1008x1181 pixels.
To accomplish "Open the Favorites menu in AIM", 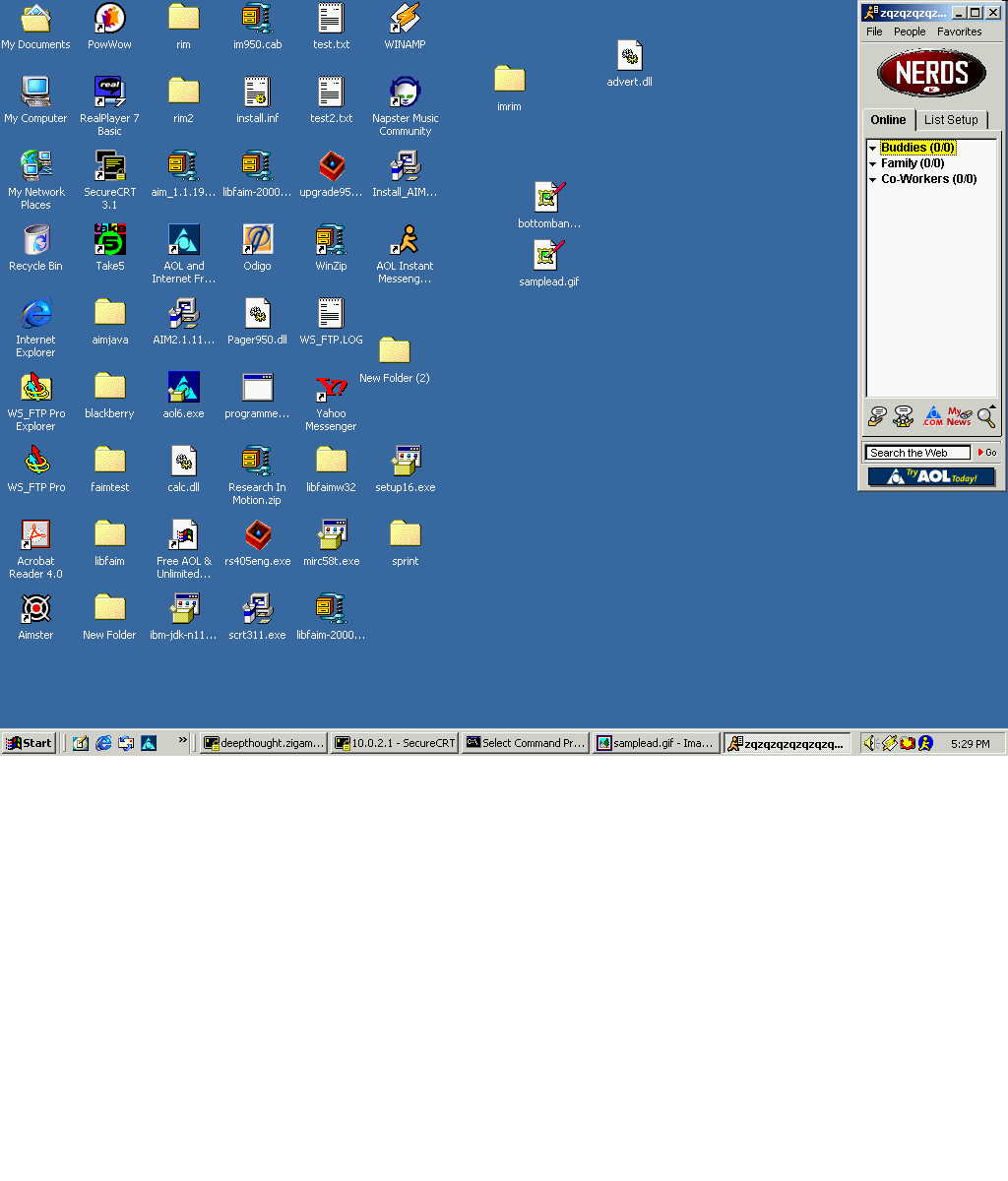I will 959,31.
